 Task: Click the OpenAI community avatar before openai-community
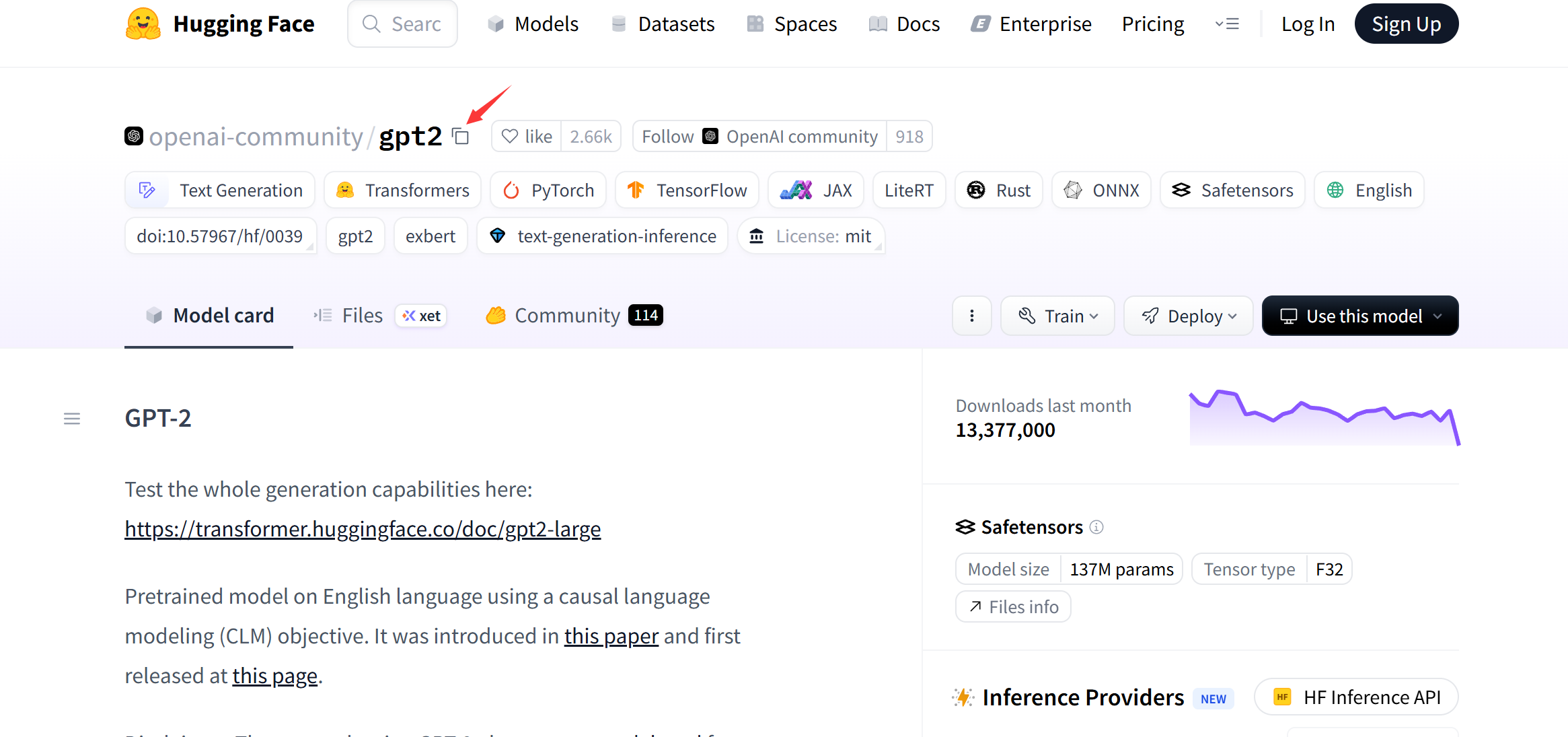(x=134, y=137)
